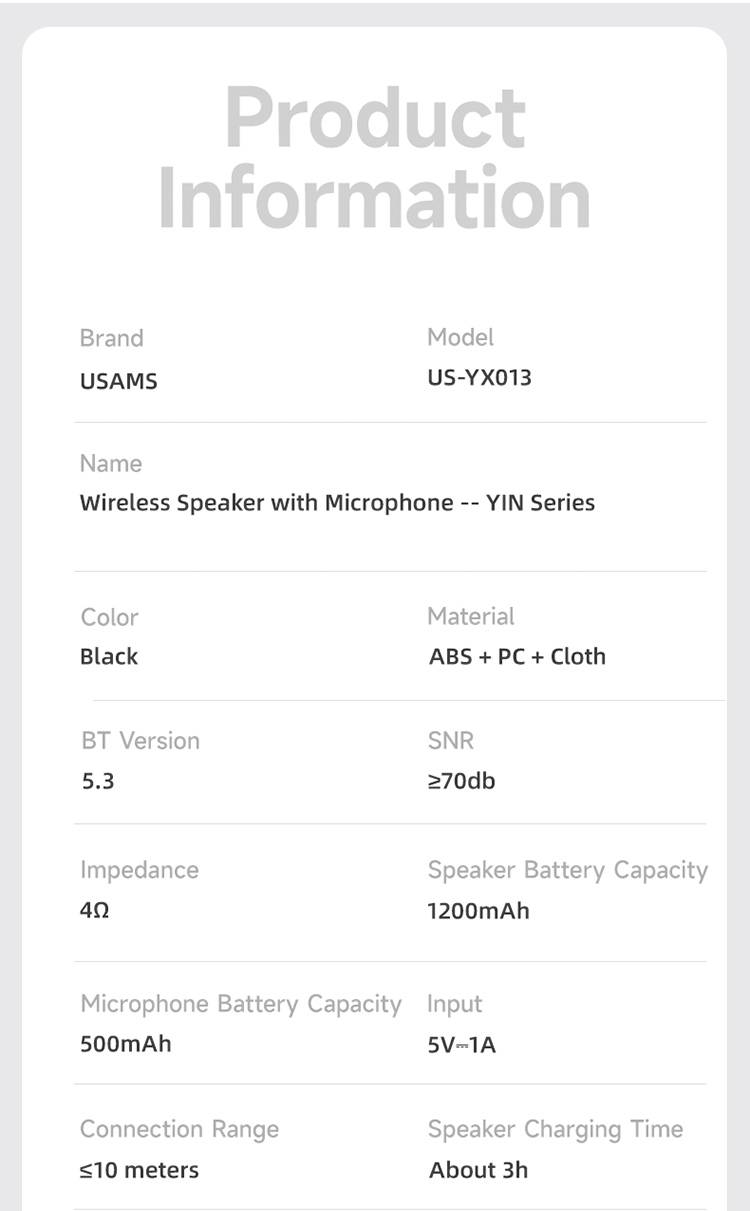Click the US-YX013 model number
Image resolution: width=750 pixels, height=1211 pixels.
[x=479, y=378]
